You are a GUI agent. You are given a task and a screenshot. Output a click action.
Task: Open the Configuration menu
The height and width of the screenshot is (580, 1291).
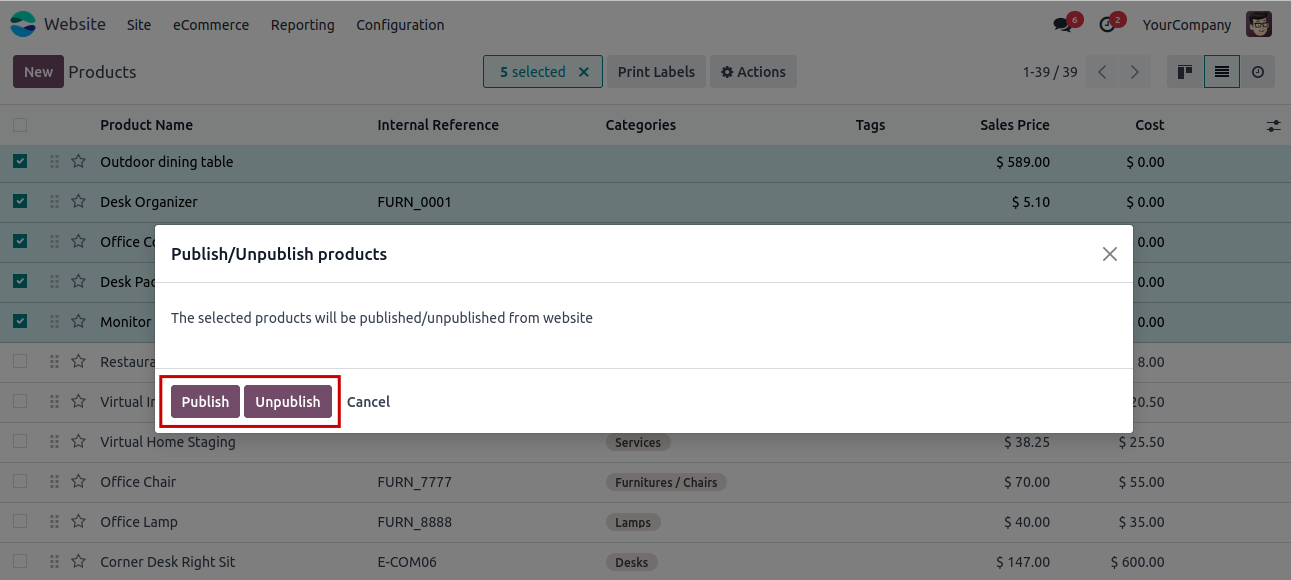tap(400, 25)
